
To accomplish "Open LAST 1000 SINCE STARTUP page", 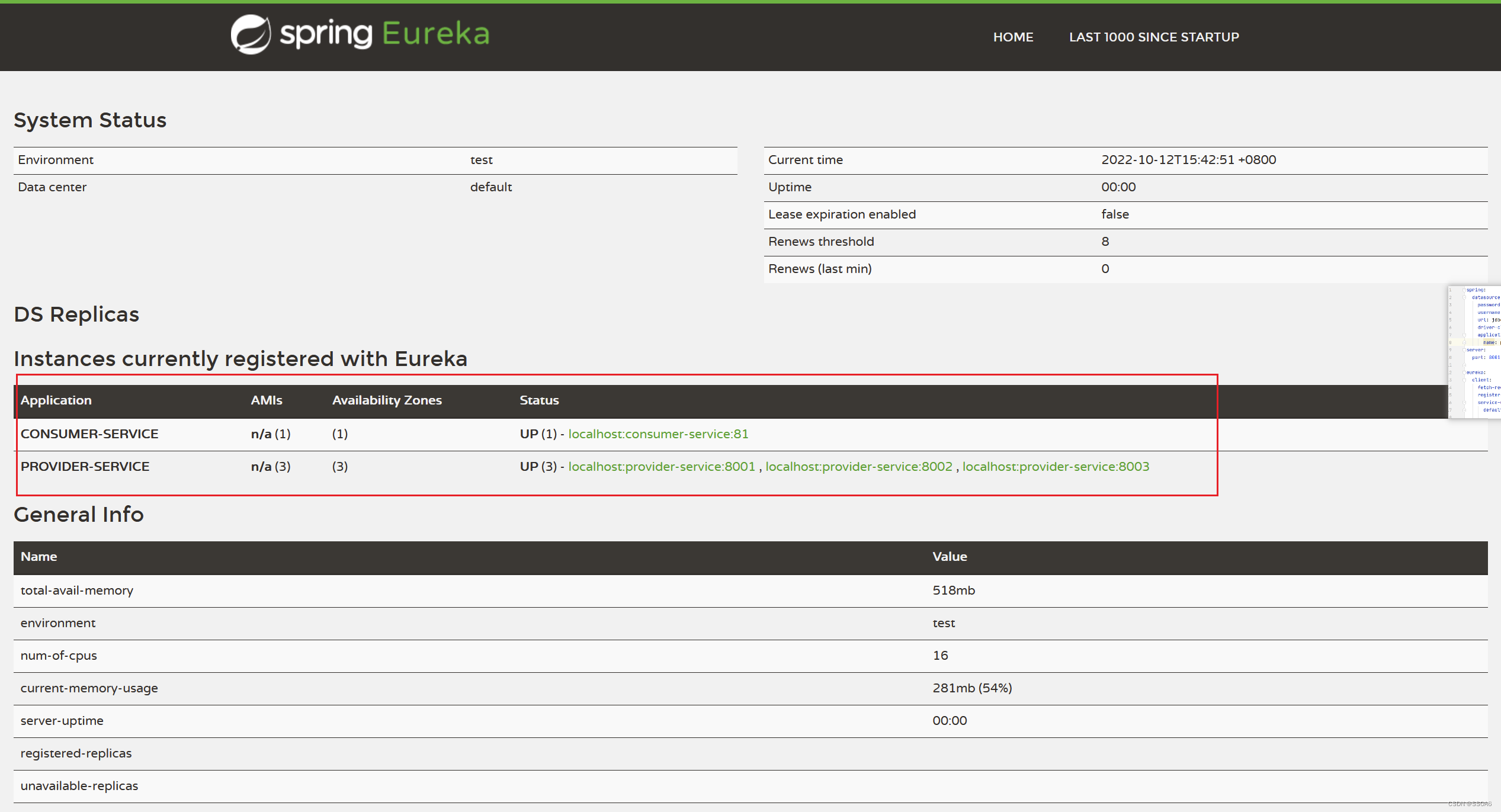I will click(x=1153, y=37).
